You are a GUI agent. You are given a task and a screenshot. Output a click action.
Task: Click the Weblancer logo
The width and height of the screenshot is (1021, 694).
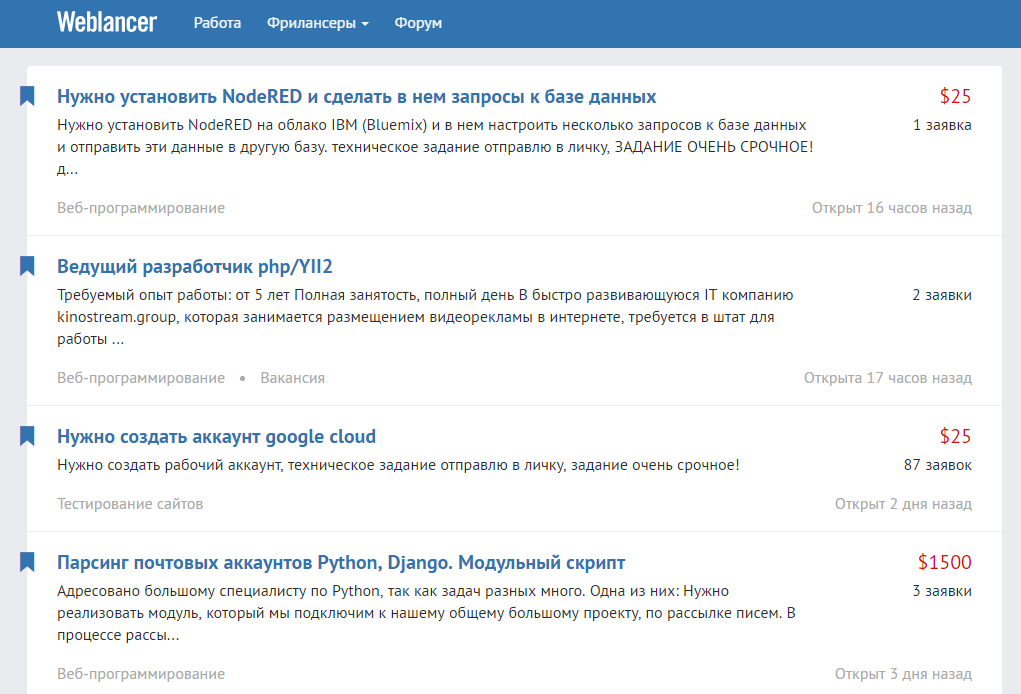point(106,22)
